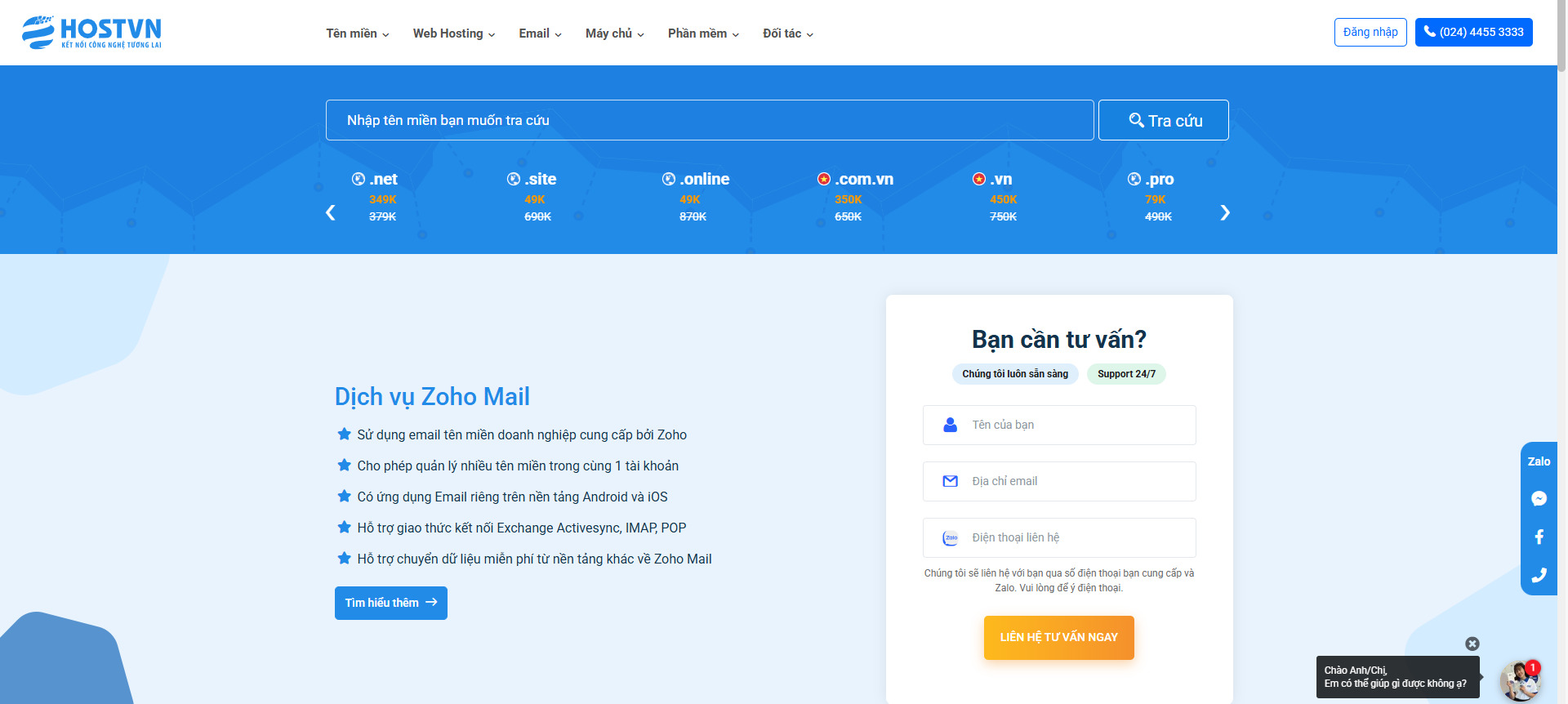This screenshot has width=1568, height=704.
Task: Select the .net domain price
Action: [382, 199]
